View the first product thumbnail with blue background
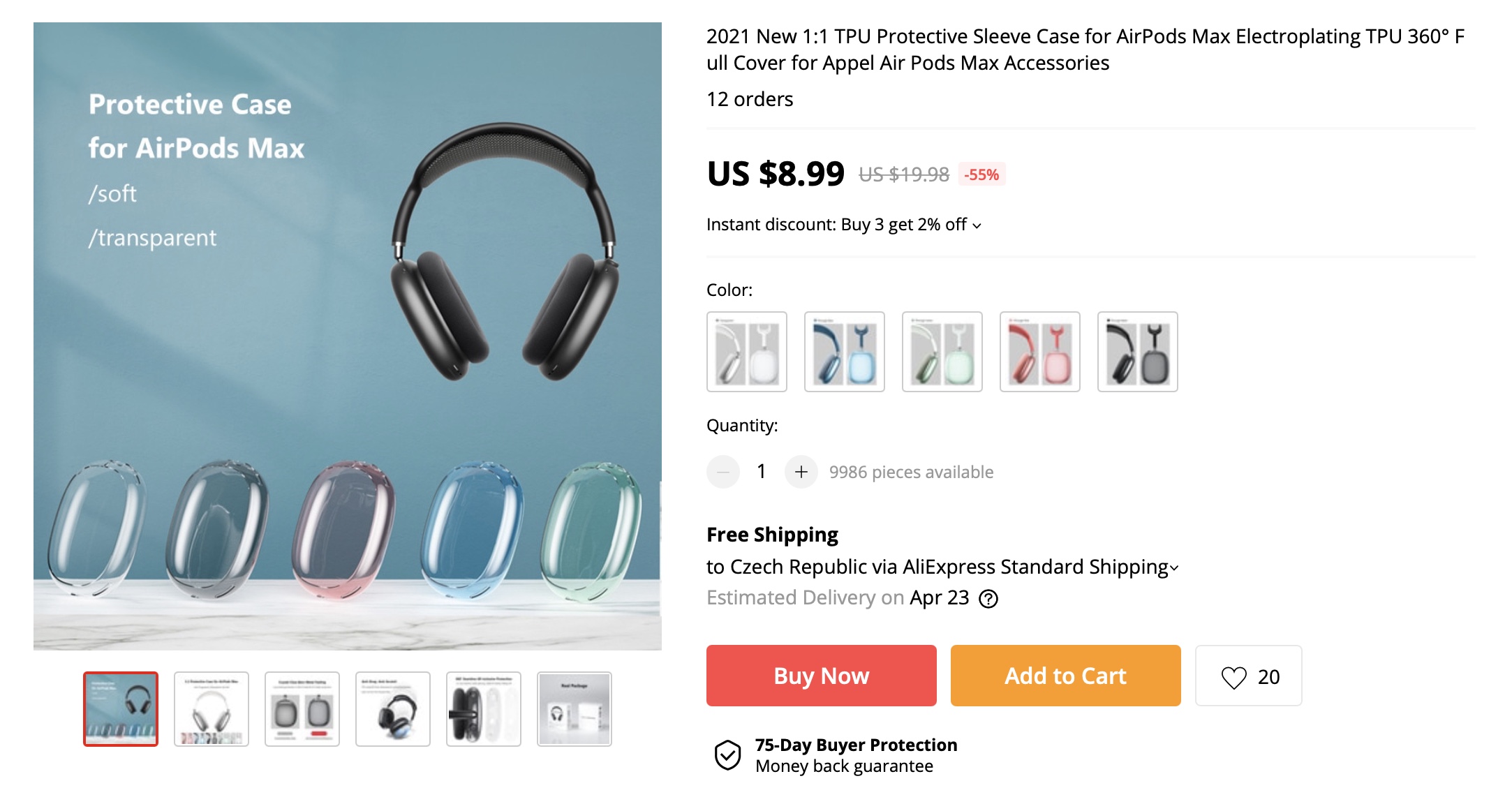1512x811 pixels. click(x=121, y=709)
